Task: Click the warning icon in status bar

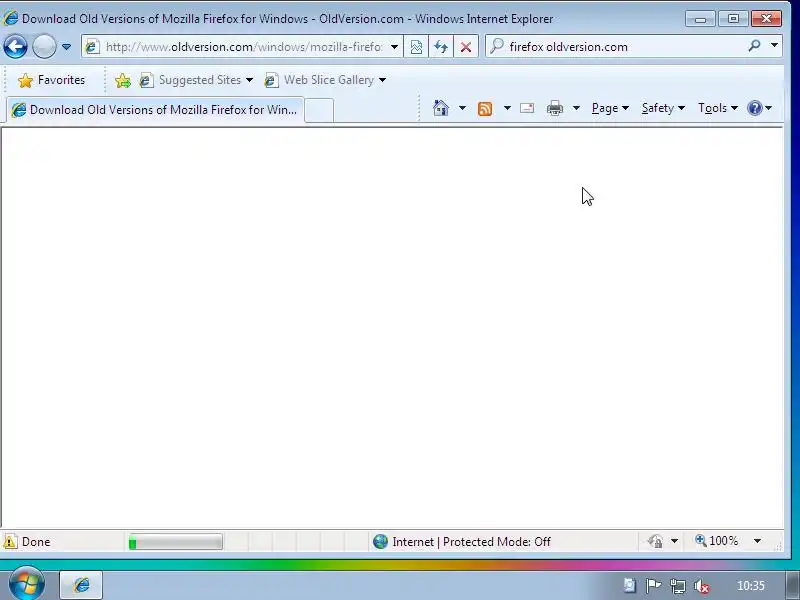Action: [10, 541]
